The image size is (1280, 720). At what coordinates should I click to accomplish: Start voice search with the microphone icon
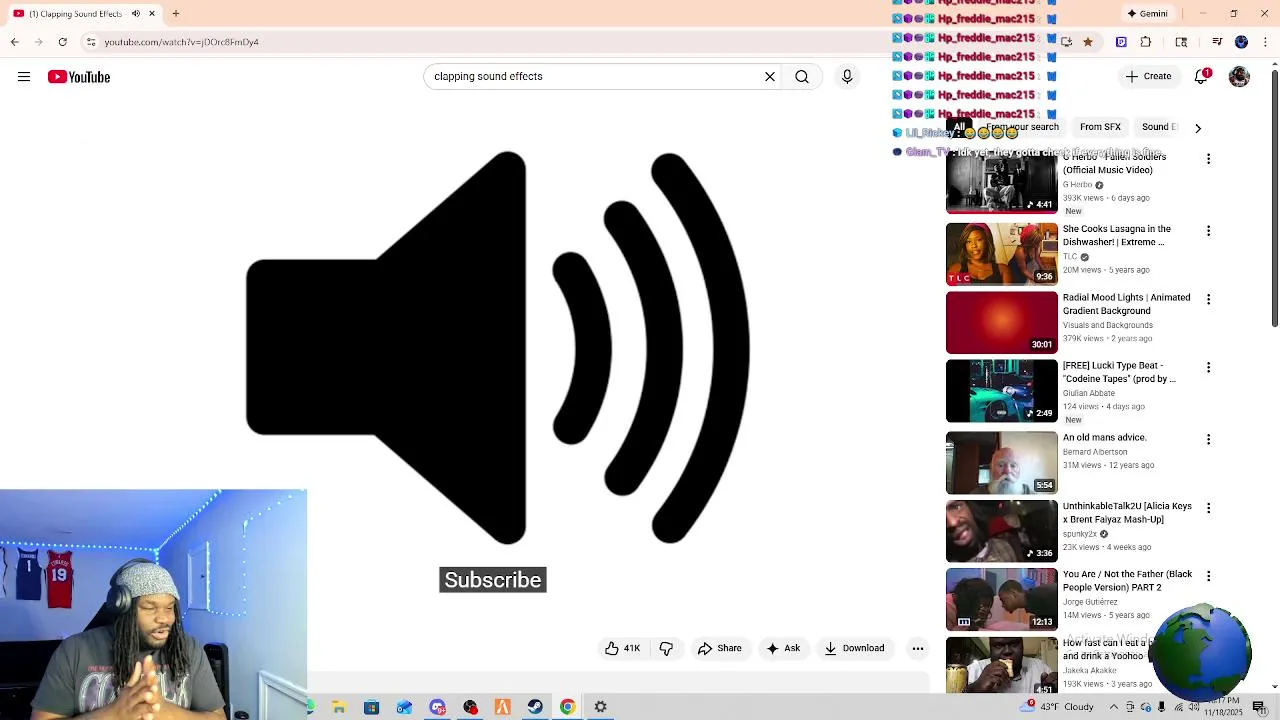[847, 76]
